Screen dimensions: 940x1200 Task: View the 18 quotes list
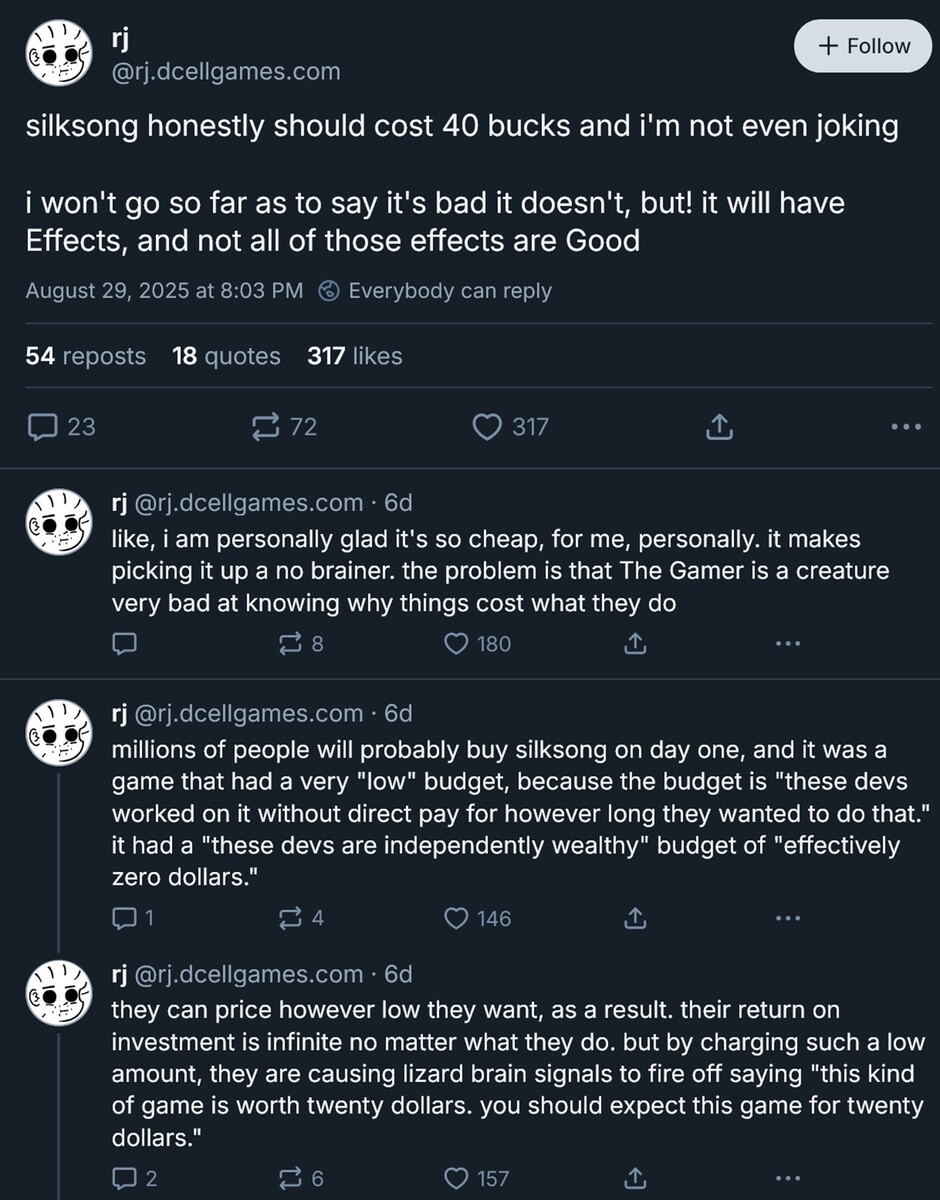pos(226,356)
